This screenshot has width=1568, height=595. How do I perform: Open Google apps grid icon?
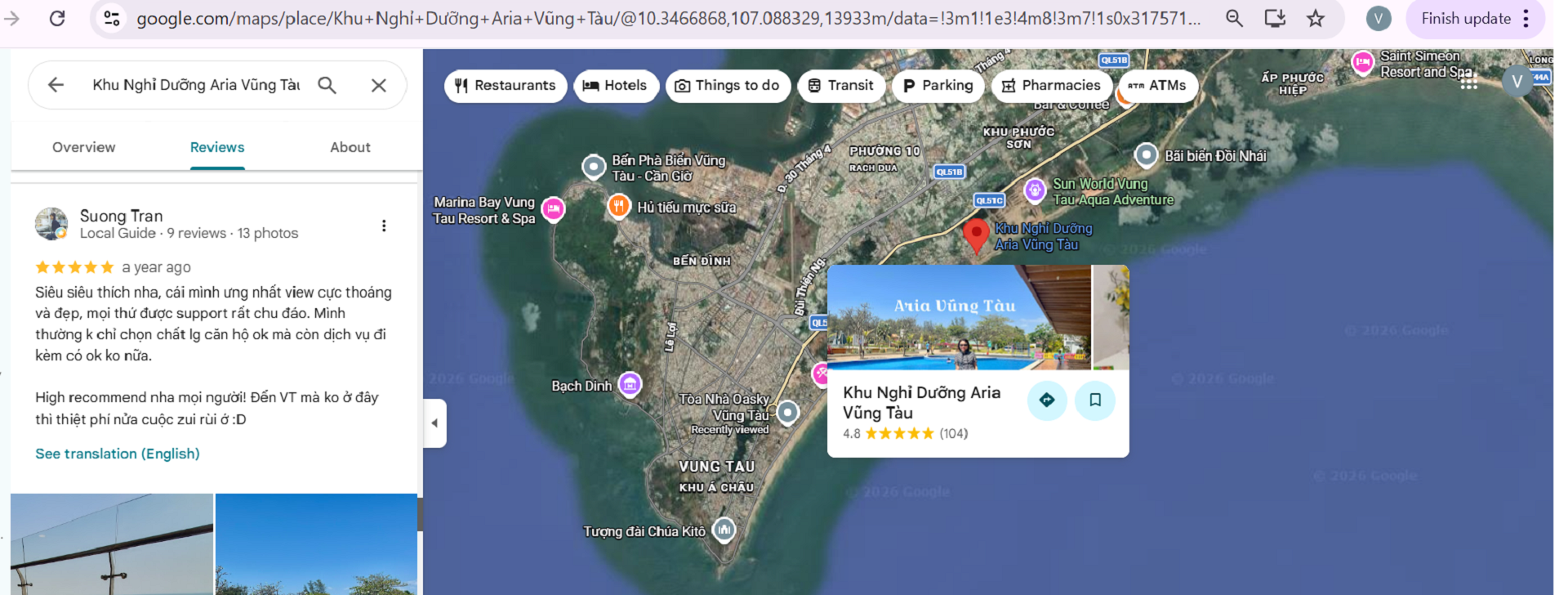(1468, 81)
